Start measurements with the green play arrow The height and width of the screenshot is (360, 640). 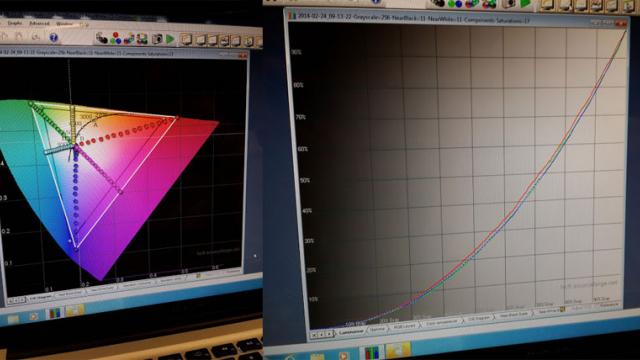click(170, 39)
